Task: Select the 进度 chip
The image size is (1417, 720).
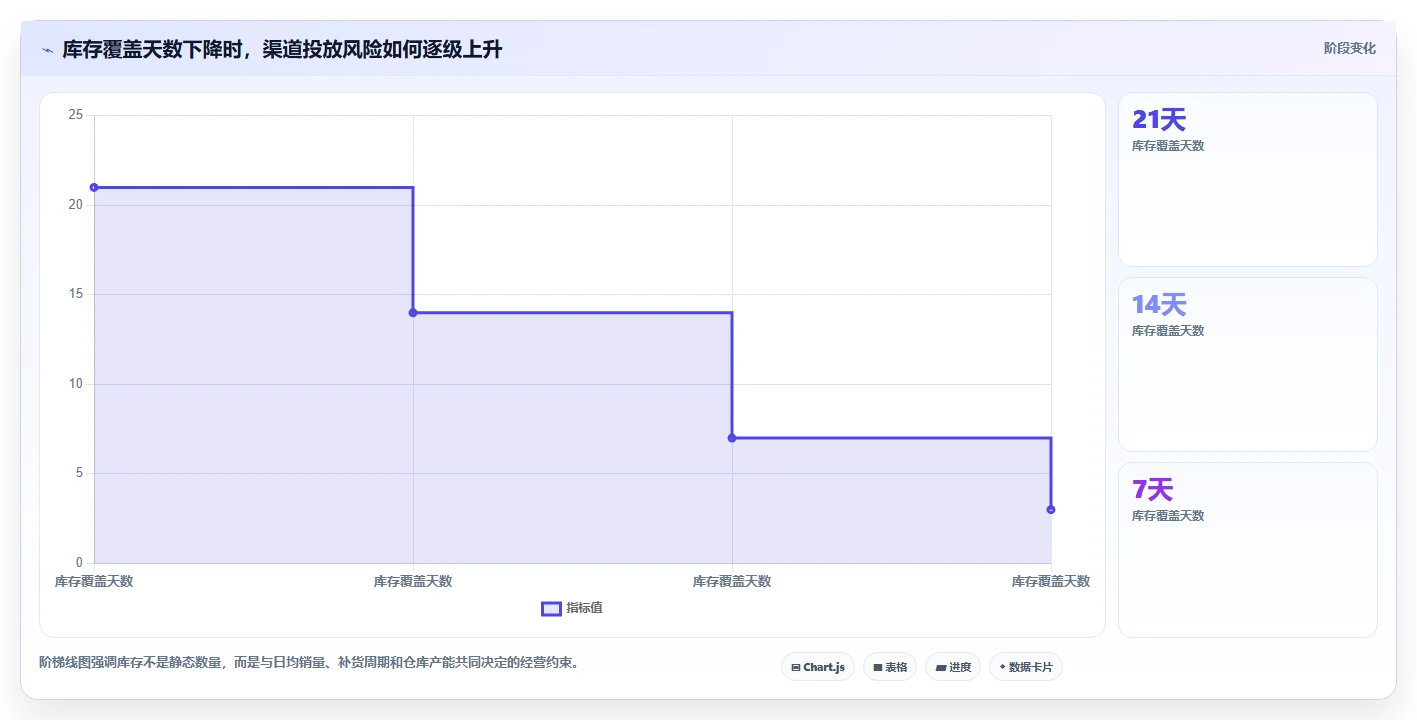Action: click(x=953, y=667)
